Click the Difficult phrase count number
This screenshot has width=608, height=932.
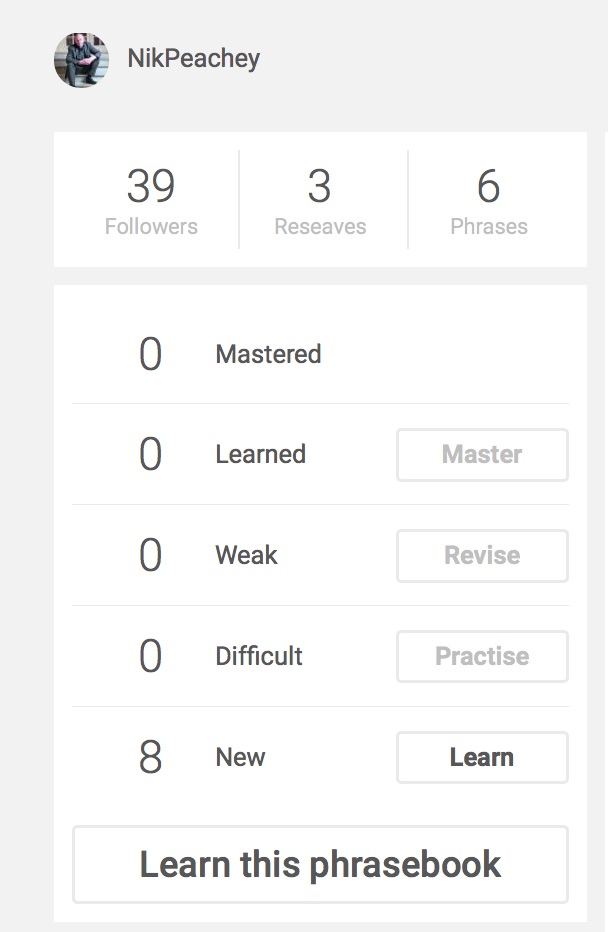(x=150, y=656)
